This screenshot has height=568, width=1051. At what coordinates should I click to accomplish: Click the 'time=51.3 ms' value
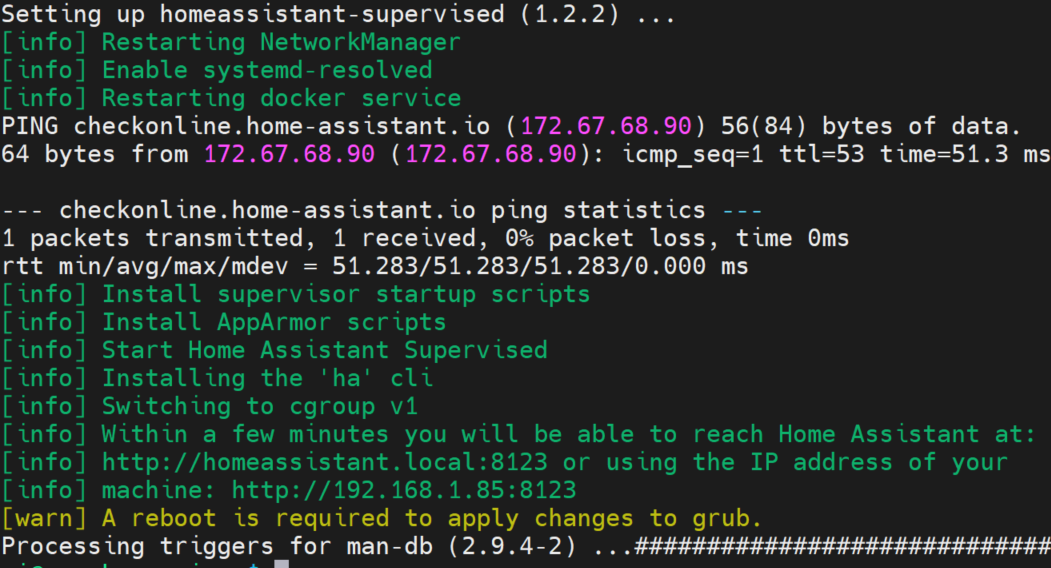tap(965, 154)
